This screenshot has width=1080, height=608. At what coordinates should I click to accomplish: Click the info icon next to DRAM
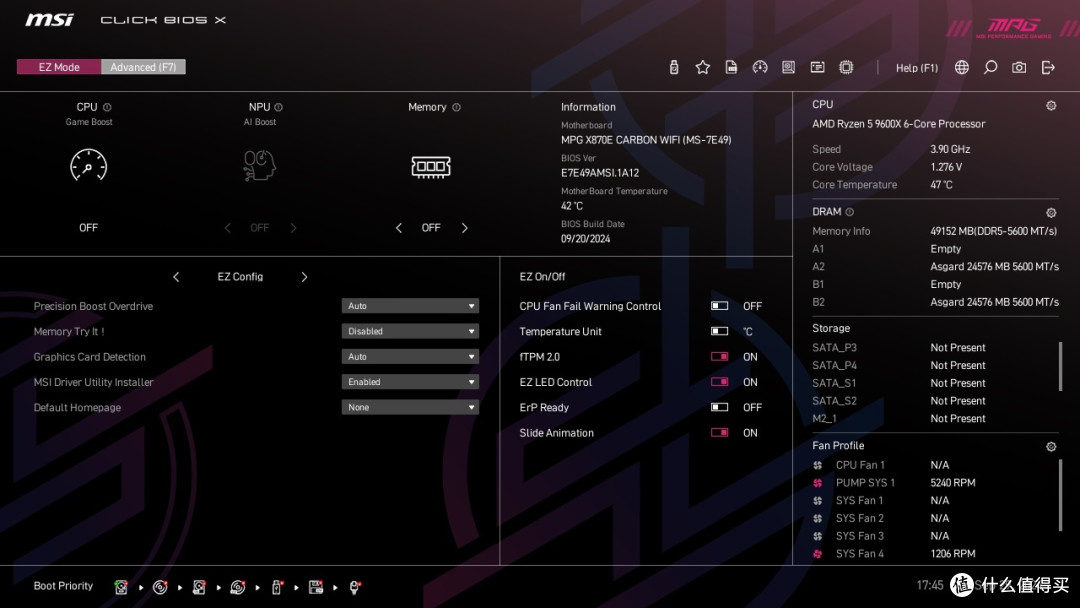click(849, 212)
